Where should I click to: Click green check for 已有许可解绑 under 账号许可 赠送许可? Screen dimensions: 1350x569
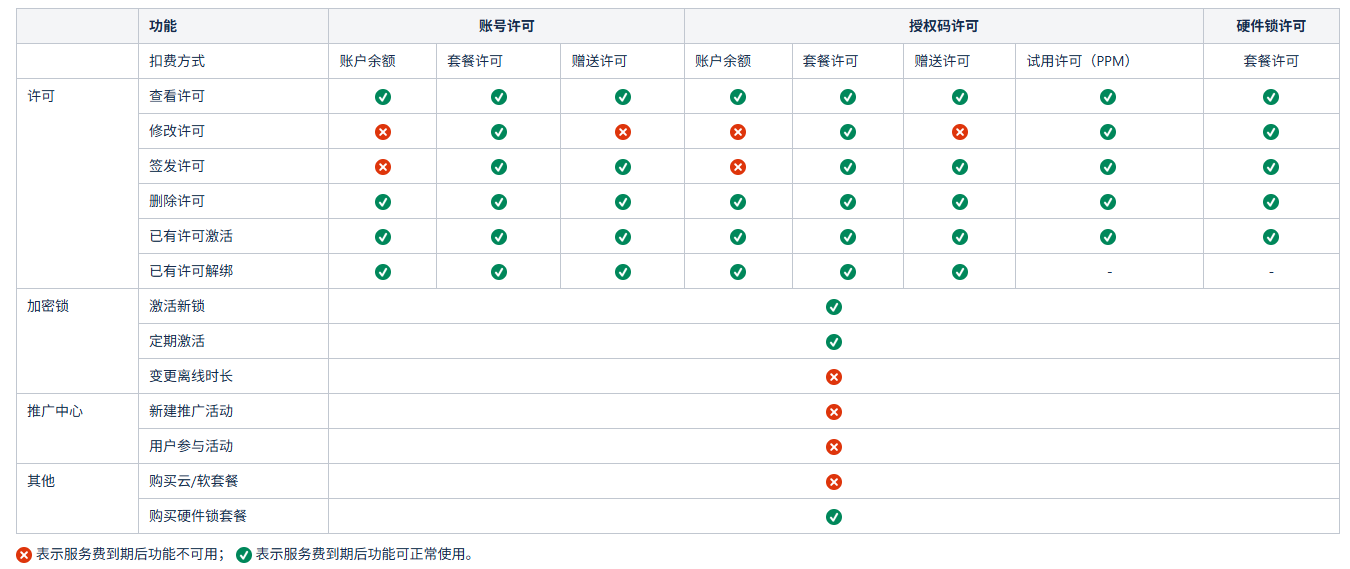click(x=623, y=272)
